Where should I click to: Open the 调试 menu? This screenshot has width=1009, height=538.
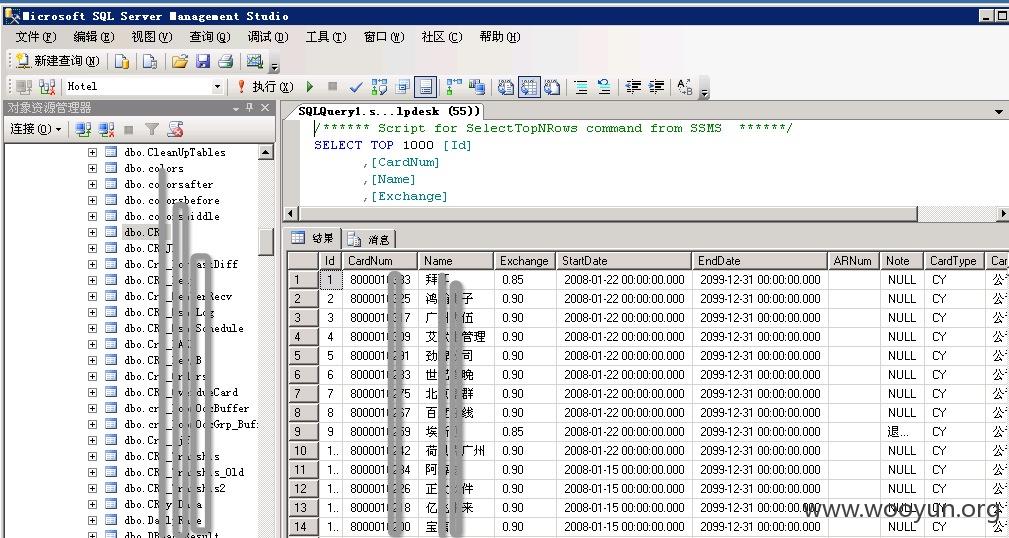click(x=268, y=37)
